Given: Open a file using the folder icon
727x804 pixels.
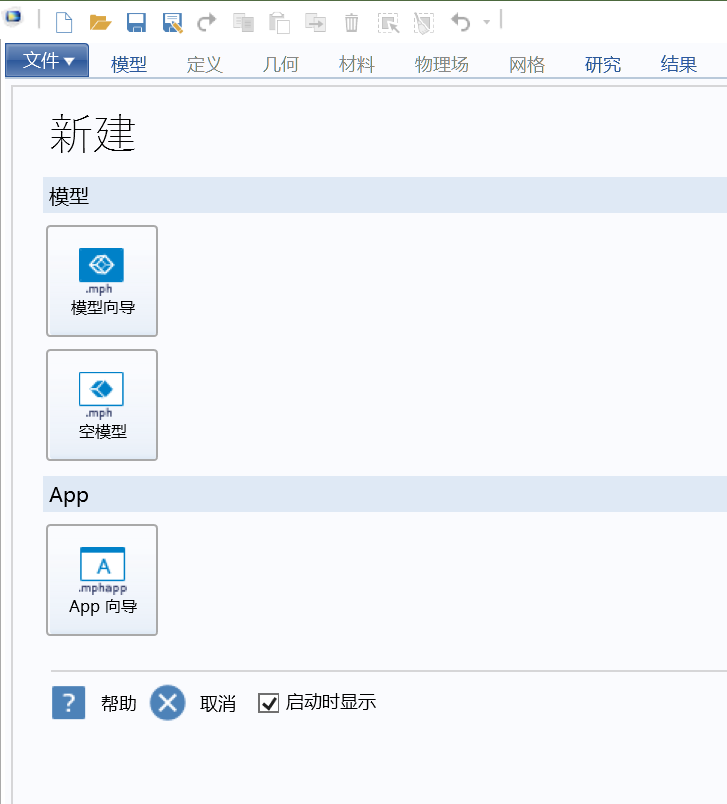Looking at the screenshot, I should (x=100, y=23).
